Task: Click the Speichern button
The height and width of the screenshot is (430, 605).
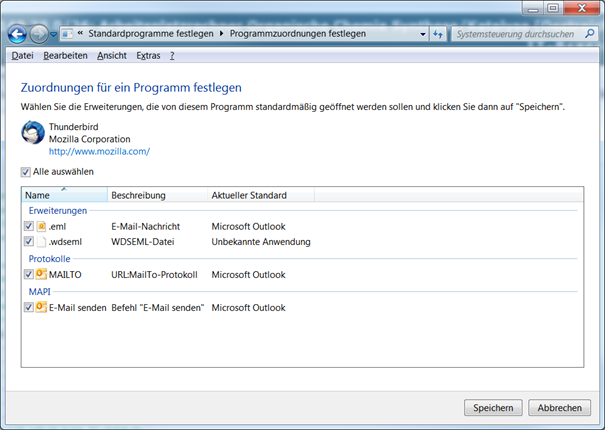Action: (493, 408)
